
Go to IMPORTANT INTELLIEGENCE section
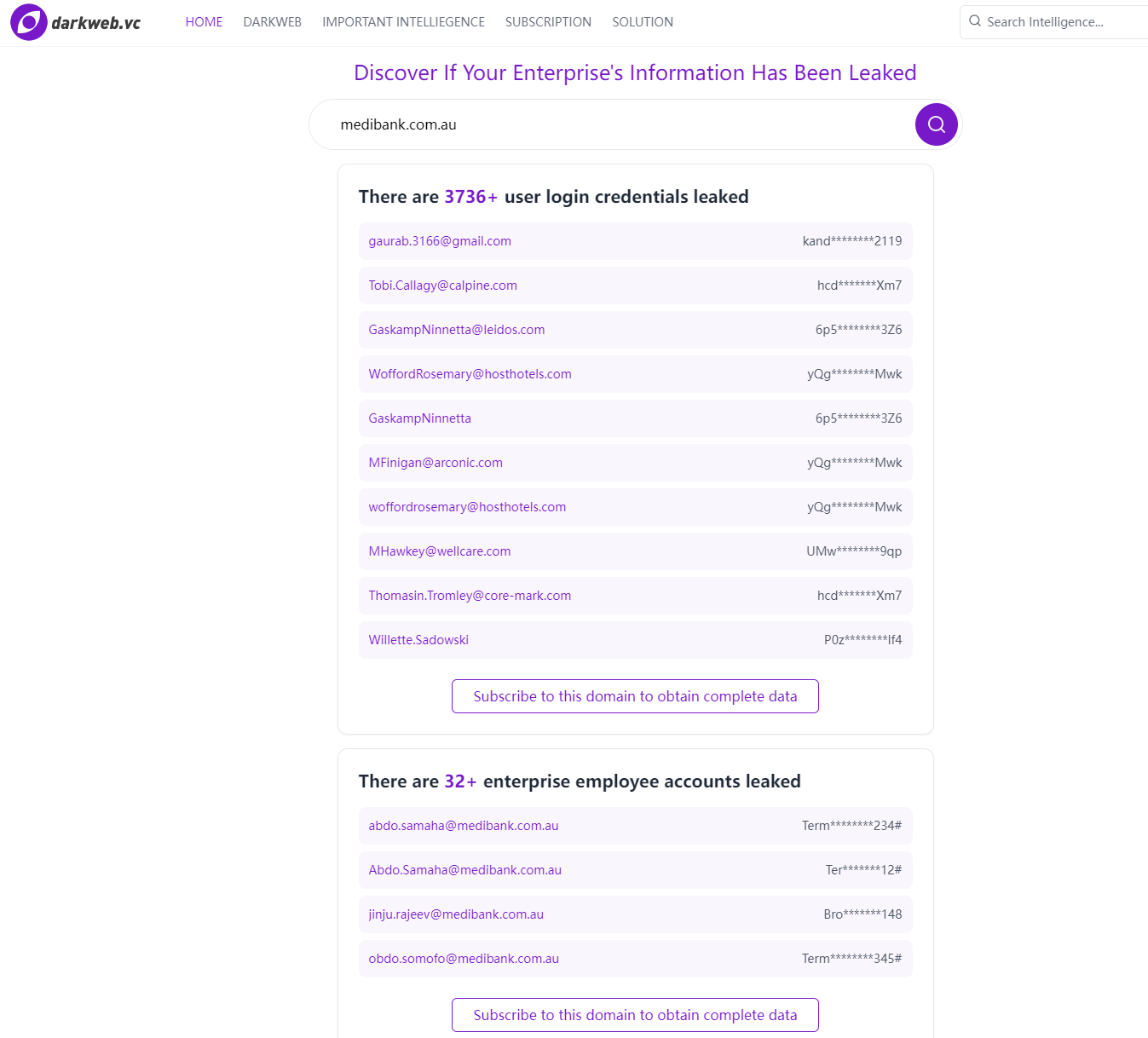click(403, 22)
